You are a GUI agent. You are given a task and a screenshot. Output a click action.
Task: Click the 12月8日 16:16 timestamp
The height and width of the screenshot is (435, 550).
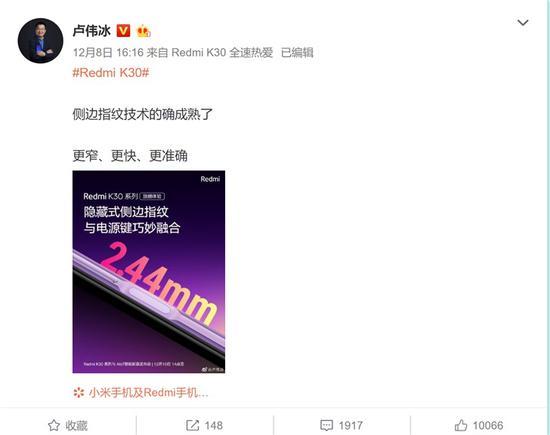tap(108, 53)
